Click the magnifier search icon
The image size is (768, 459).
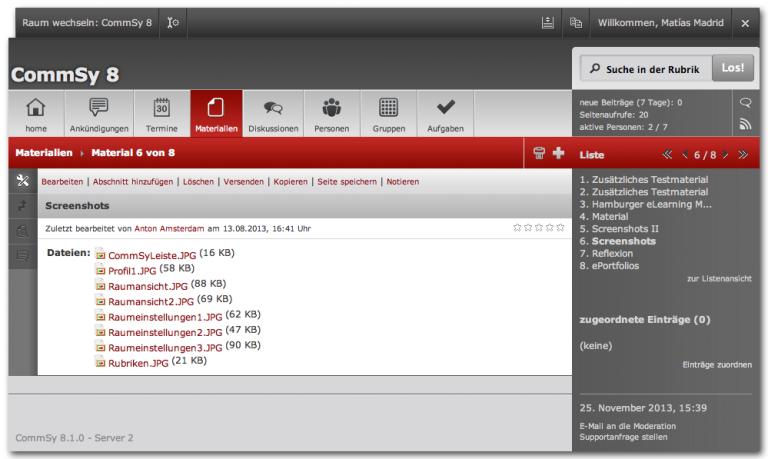(595, 69)
